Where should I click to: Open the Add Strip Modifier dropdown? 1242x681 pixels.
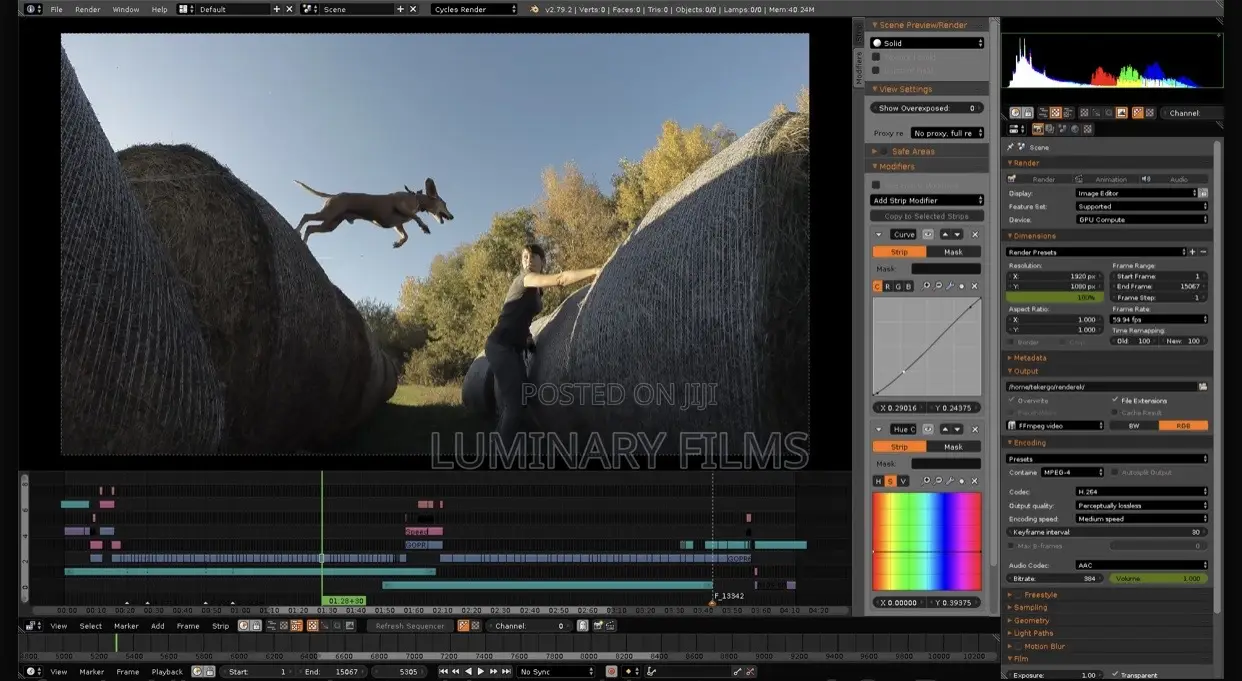pyautogui.click(x=927, y=200)
